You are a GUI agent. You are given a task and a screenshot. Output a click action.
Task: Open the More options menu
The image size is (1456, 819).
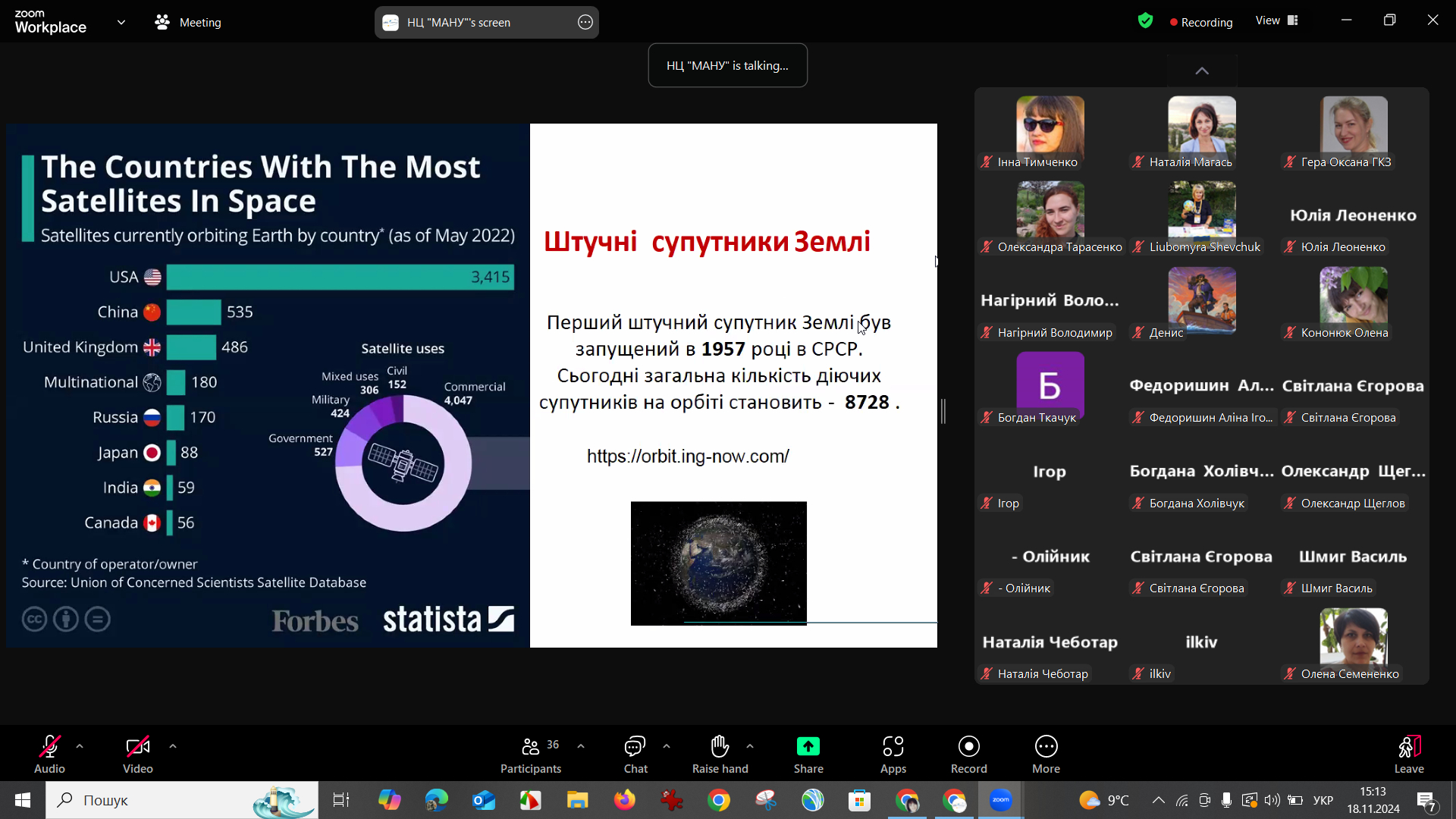click(x=1046, y=754)
